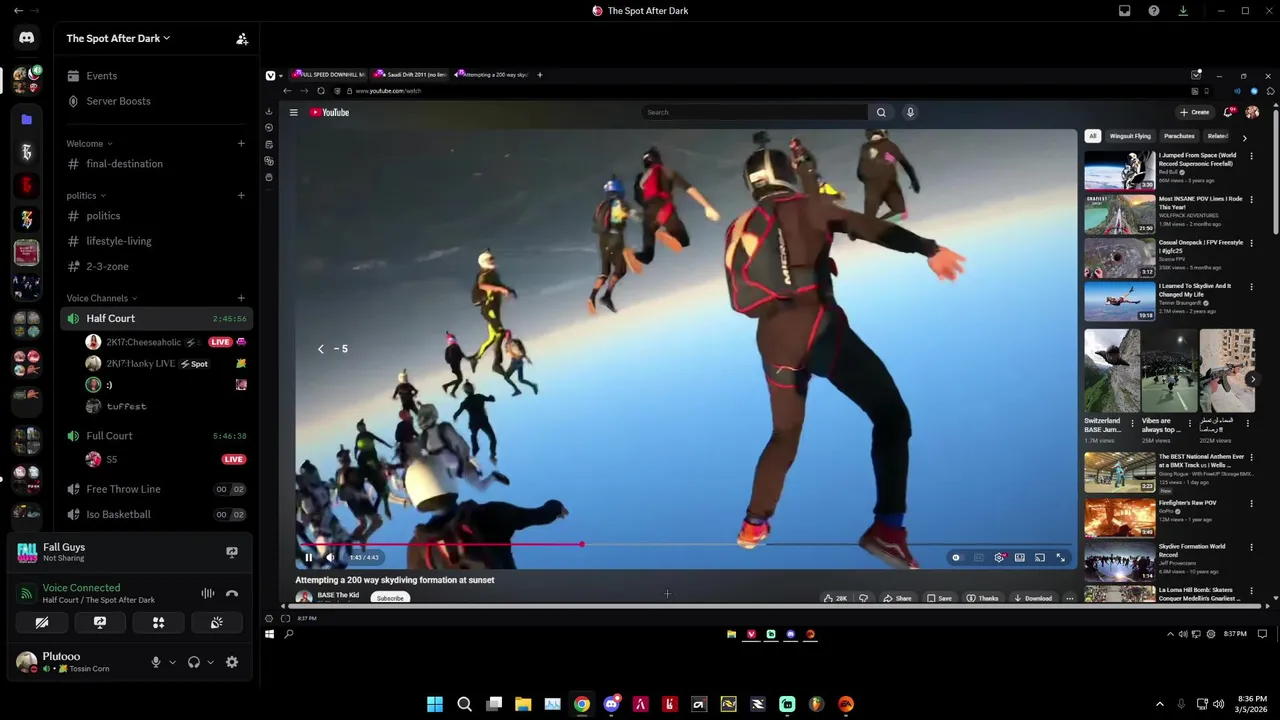Screen dimensions: 1280x720
Task: Subscribe to BASE The Kid channel
Action: tap(390, 598)
